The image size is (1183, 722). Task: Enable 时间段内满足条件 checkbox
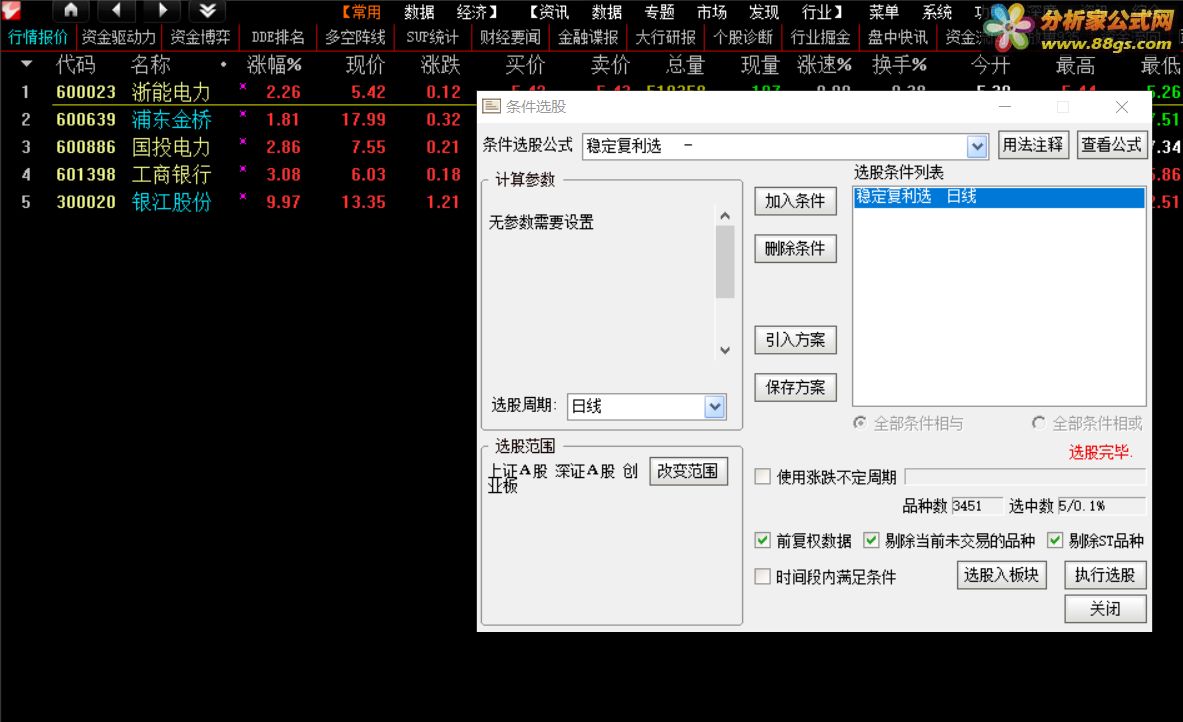tap(763, 576)
